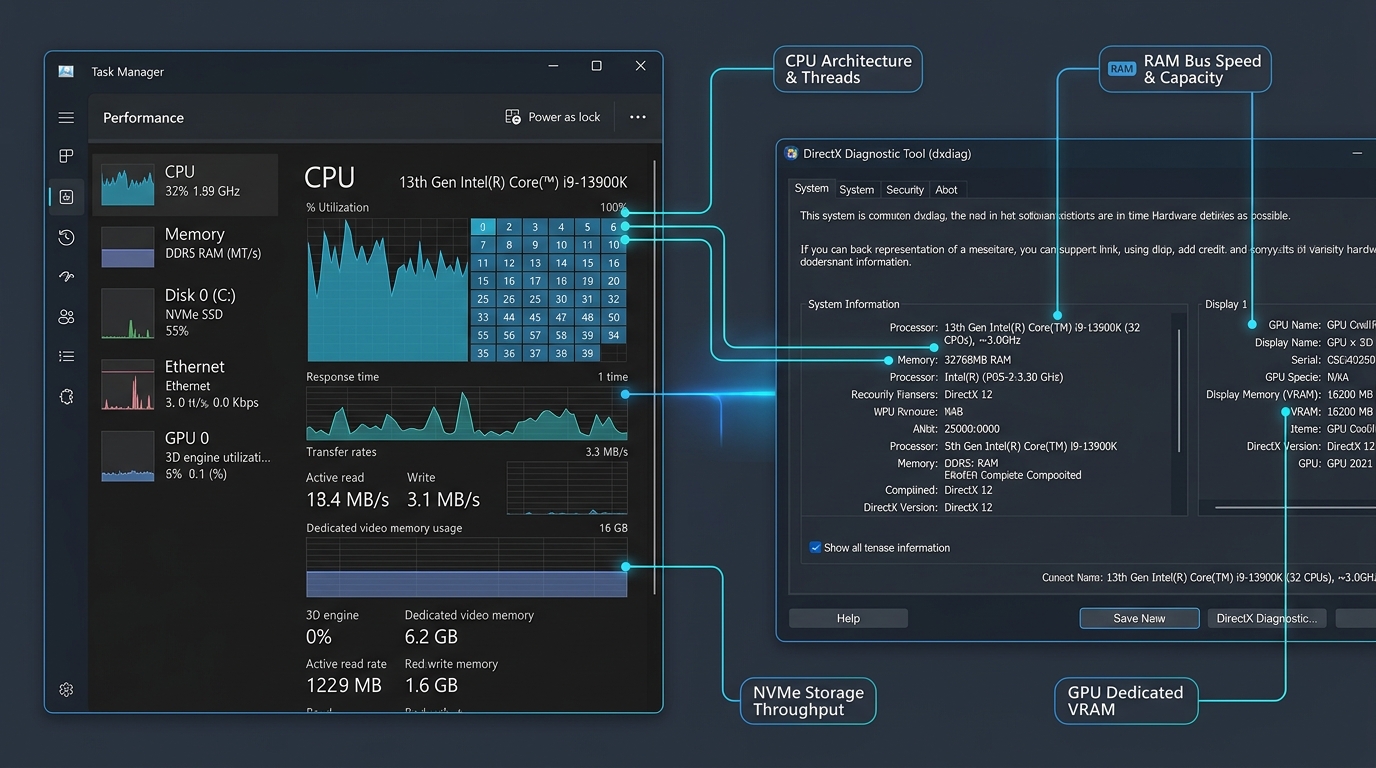Open Task Manager settings gear
Viewport: 1376px width, 768px height.
pyautogui.click(x=66, y=689)
